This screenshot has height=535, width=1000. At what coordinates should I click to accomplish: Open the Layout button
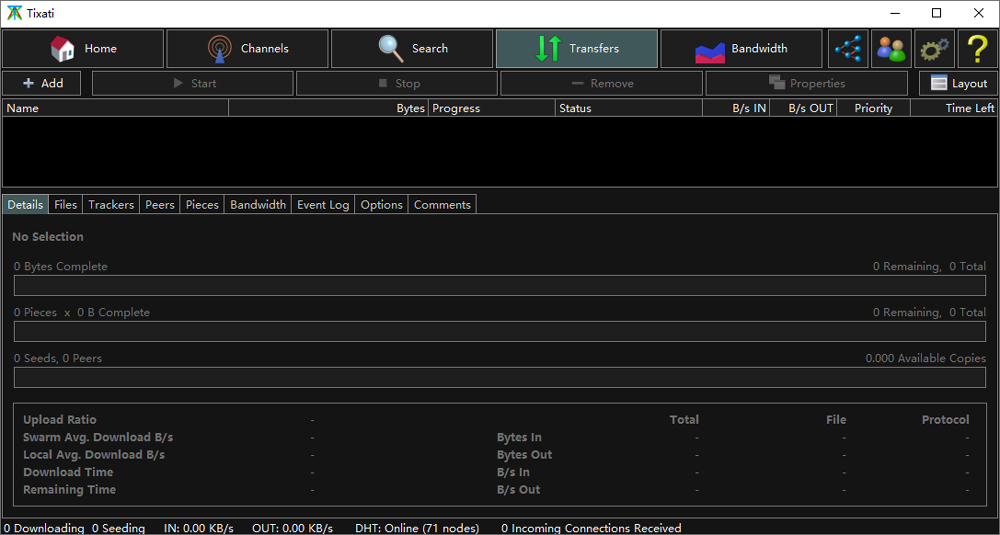(x=959, y=84)
